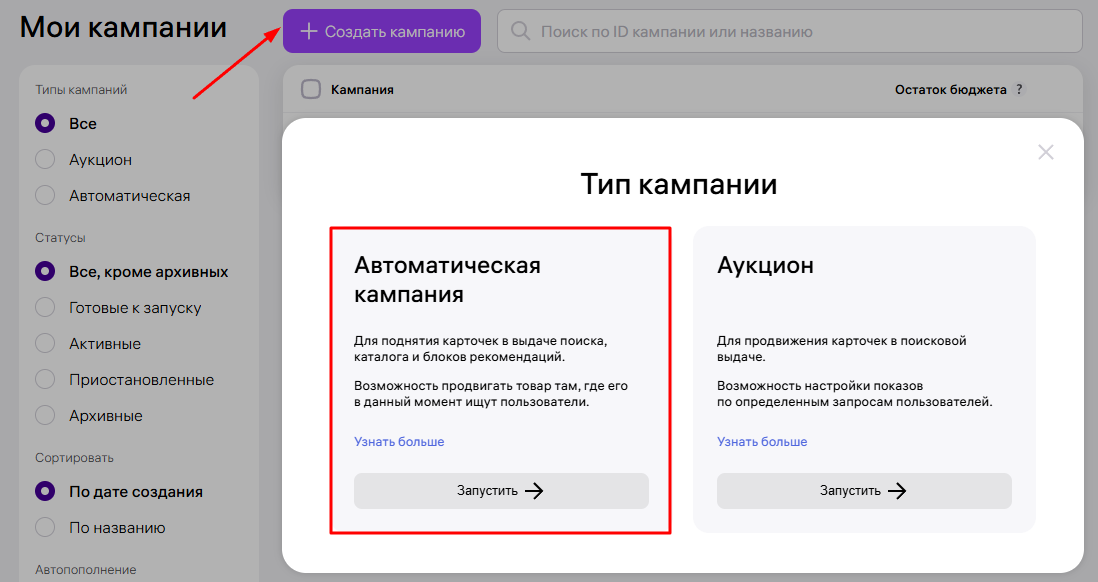Open the Остаток бюджета question mark hint
The width and height of the screenshot is (1098, 582).
click(x=1020, y=90)
